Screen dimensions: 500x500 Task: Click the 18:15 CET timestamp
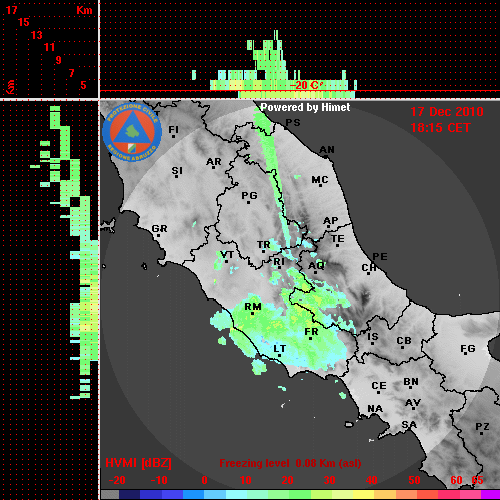440,128
